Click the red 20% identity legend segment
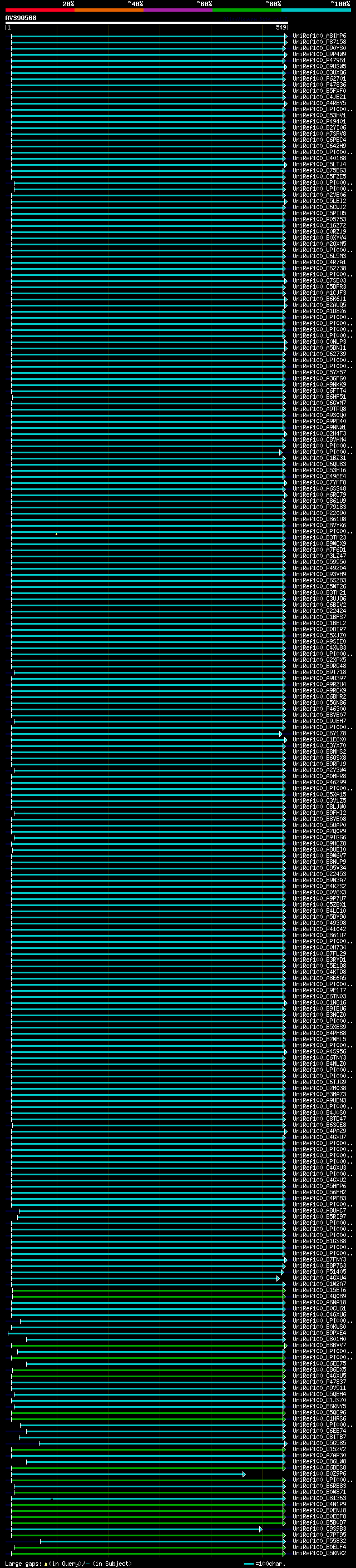This screenshot has height=1568, width=356. click(x=39, y=10)
